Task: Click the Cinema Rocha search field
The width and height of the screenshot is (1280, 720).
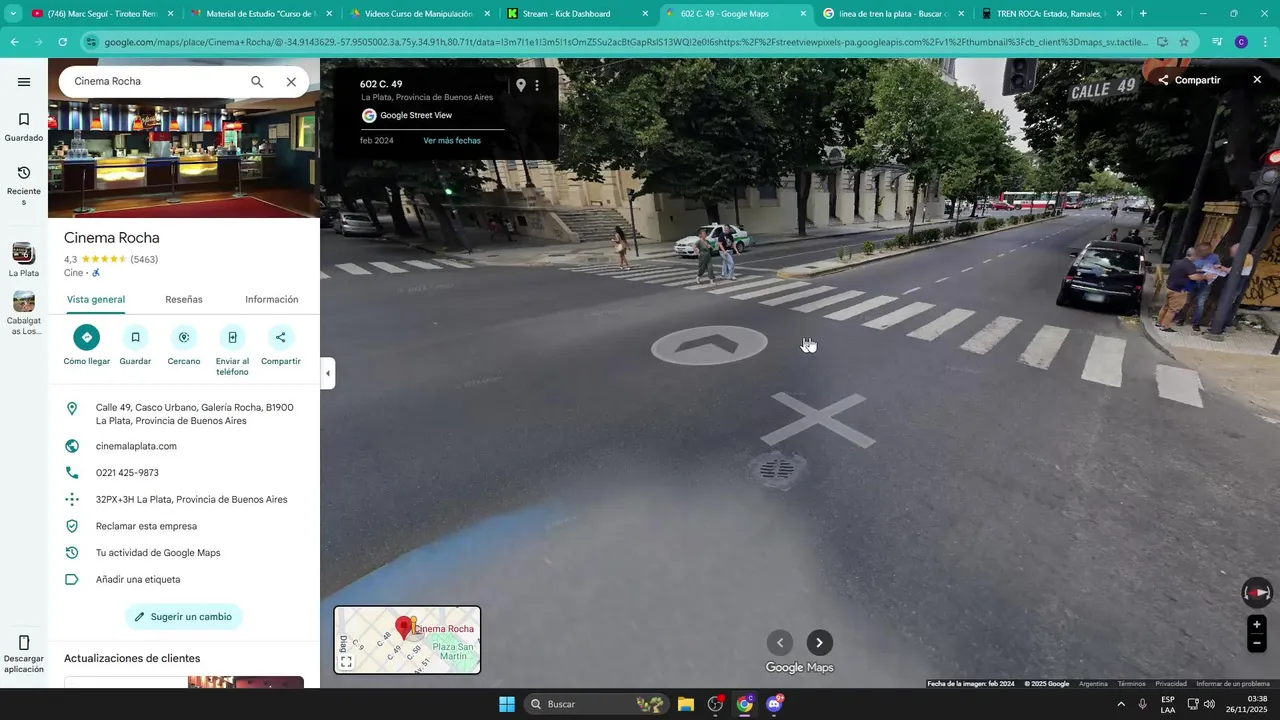Action: [x=155, y=82]
